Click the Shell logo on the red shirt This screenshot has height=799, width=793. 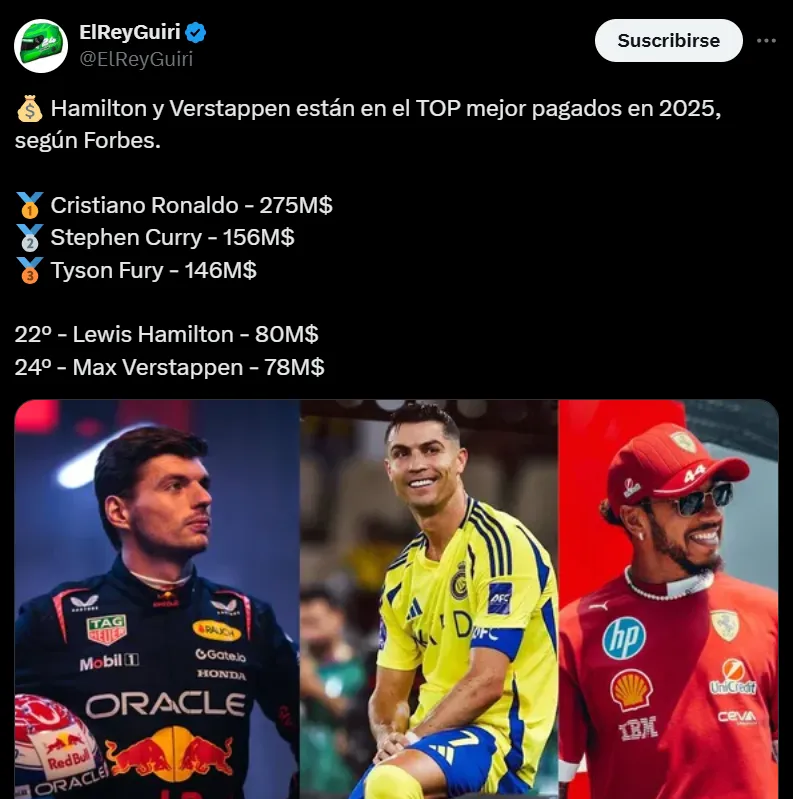pos(631,689)
